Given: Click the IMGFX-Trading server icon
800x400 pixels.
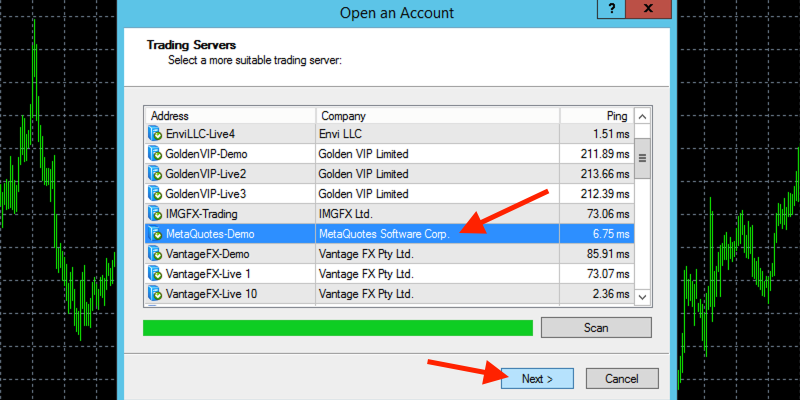Looking at the screenshot, I should click(x=155, y=214).
